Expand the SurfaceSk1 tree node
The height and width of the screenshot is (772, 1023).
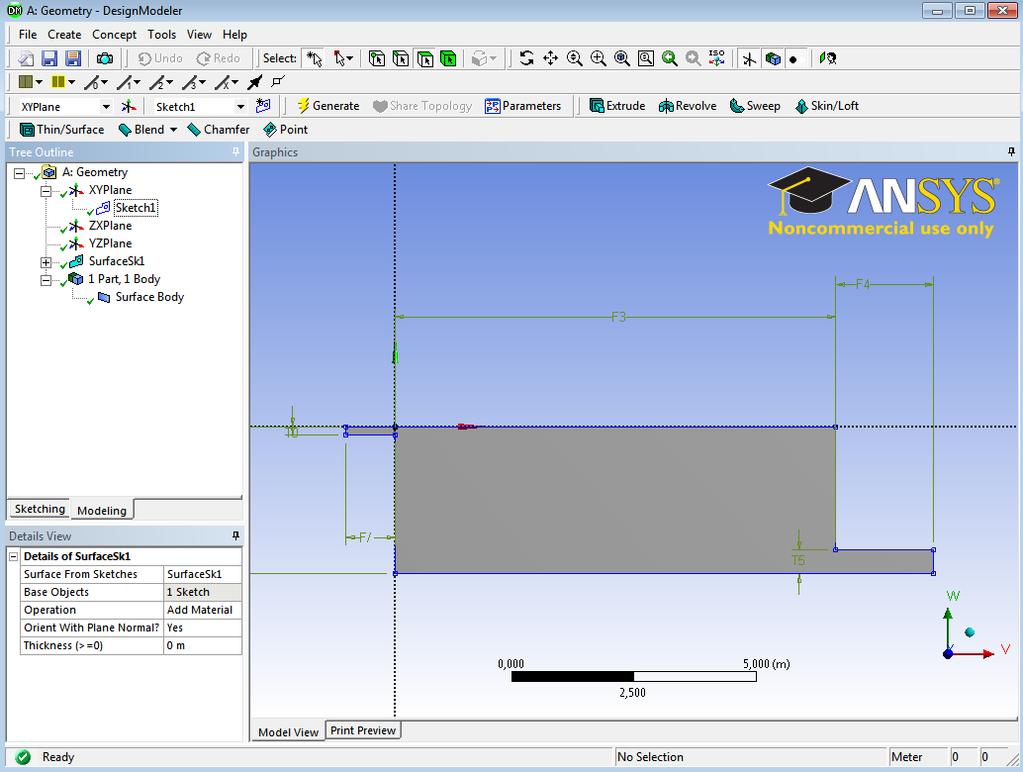pyautogui.click(x=46, y=262)
